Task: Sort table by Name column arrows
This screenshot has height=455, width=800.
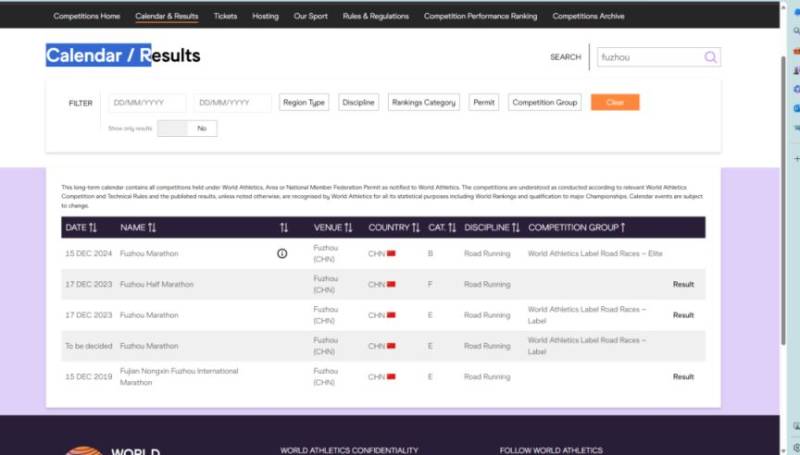Action: 152,228
